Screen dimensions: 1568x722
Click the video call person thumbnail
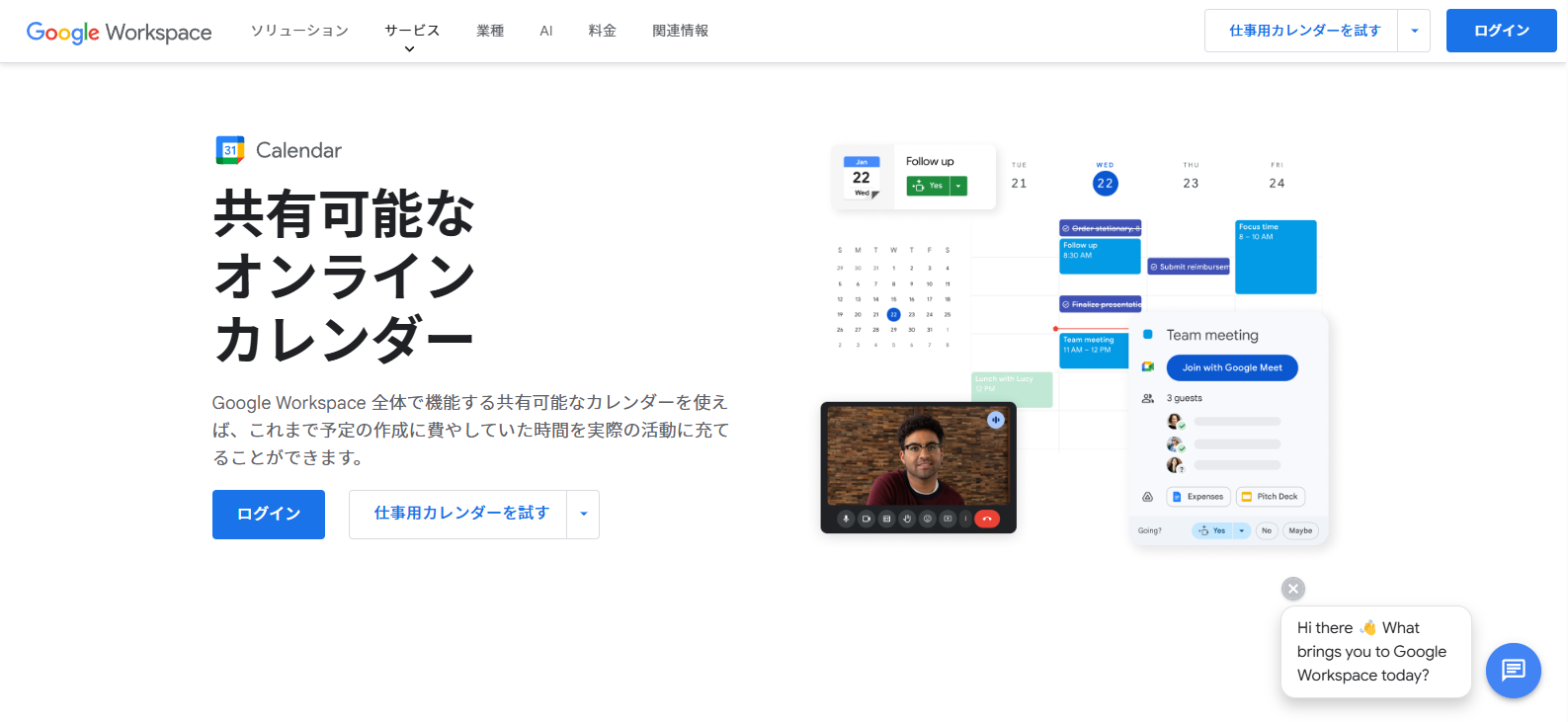(x=918, y=455)
